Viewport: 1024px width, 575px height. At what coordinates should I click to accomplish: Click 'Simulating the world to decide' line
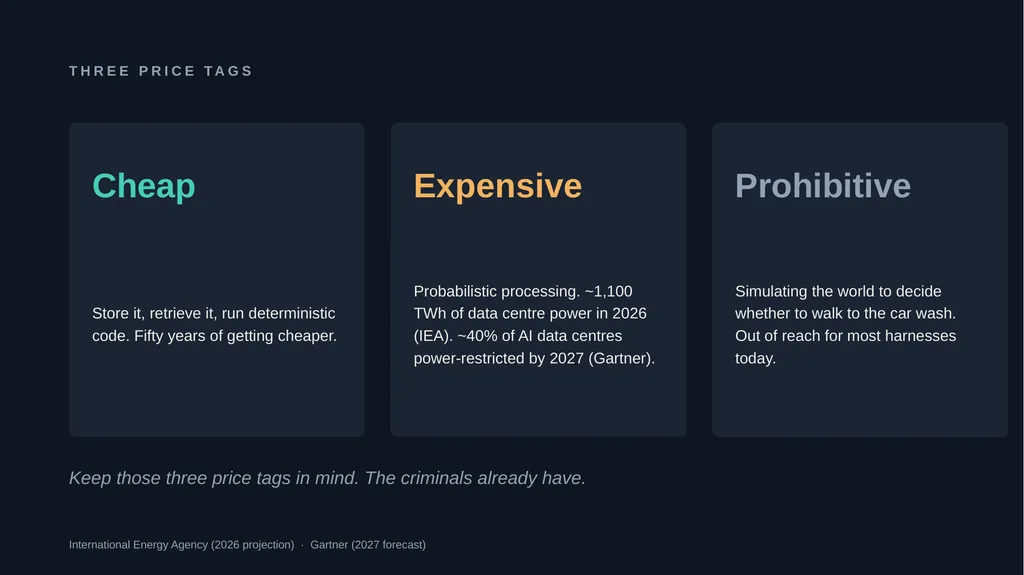[x=839, y=291]
